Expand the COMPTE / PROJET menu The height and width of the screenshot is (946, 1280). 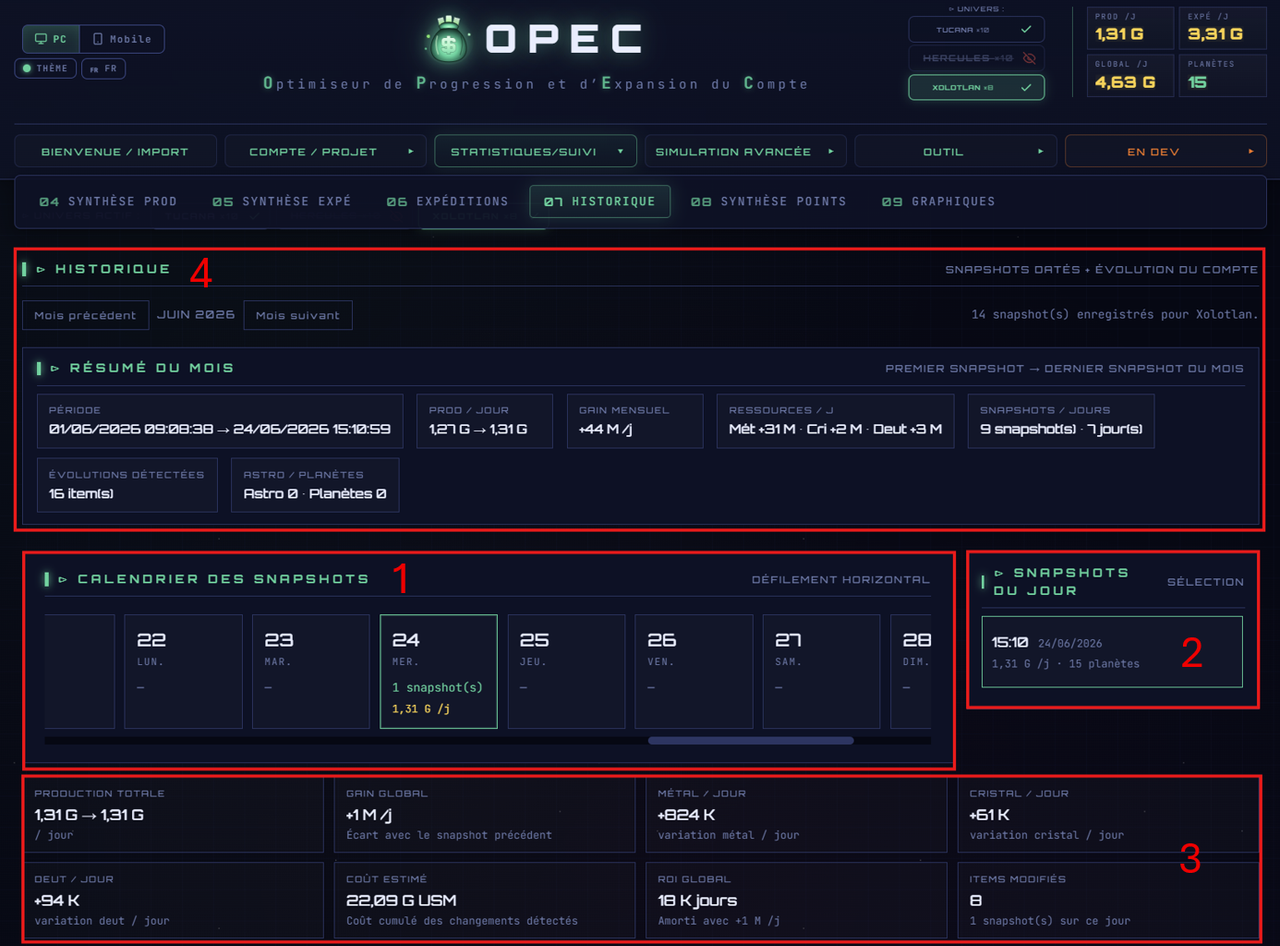click(x=325, y=151)
